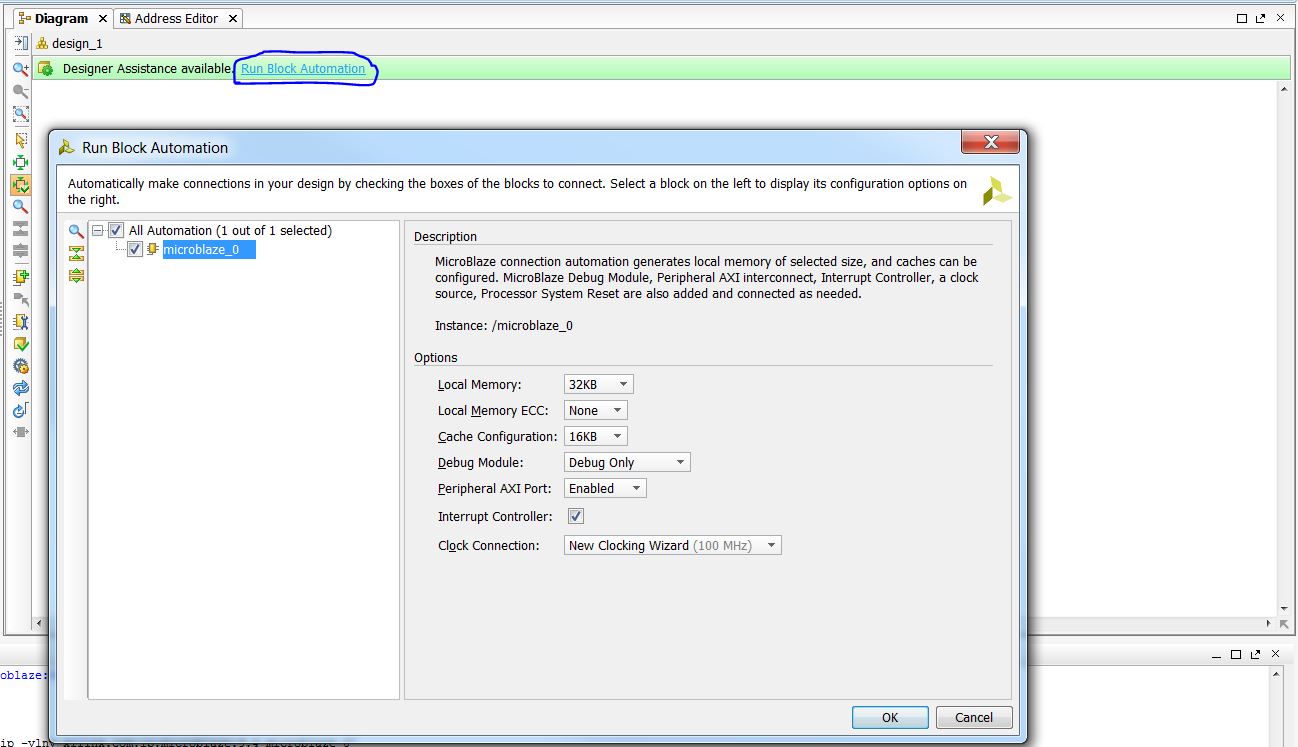1298x747 pixels.
Task: Click the diagram vertical scrollbar down arrow
Action: coord(1284,608)
